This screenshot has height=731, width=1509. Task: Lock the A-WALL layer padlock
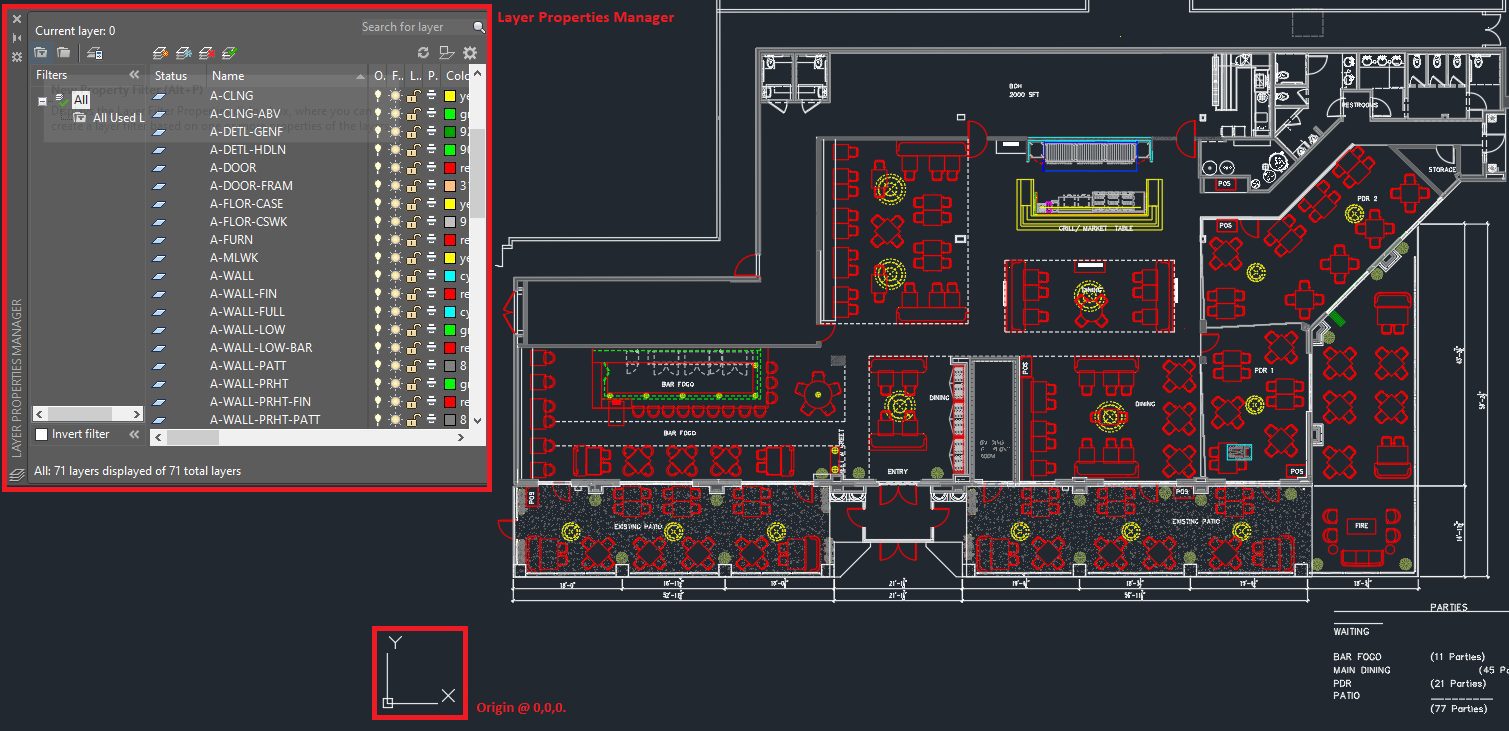click(x=413, y=275)
